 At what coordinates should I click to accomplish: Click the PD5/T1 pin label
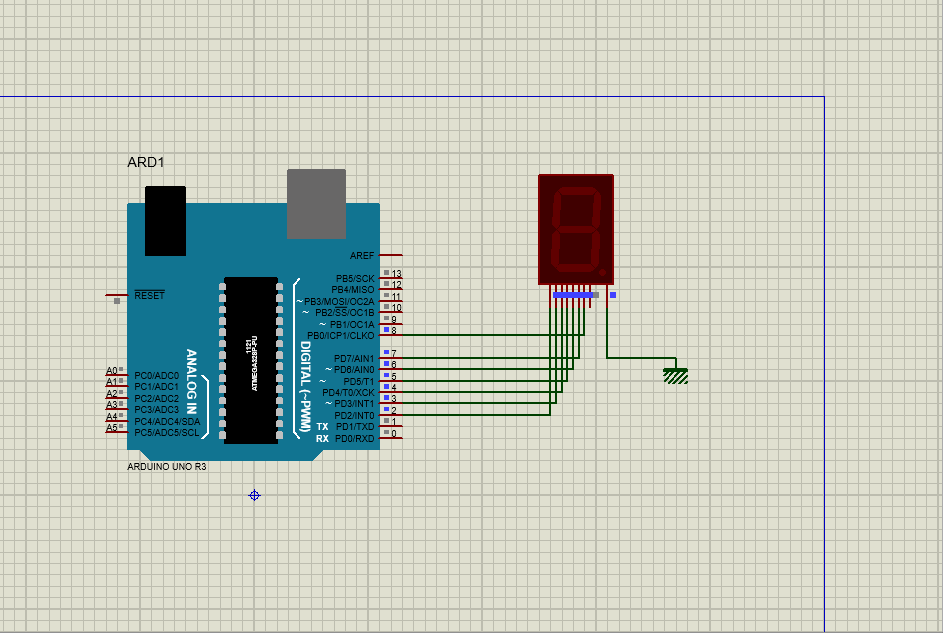(358, 381)
